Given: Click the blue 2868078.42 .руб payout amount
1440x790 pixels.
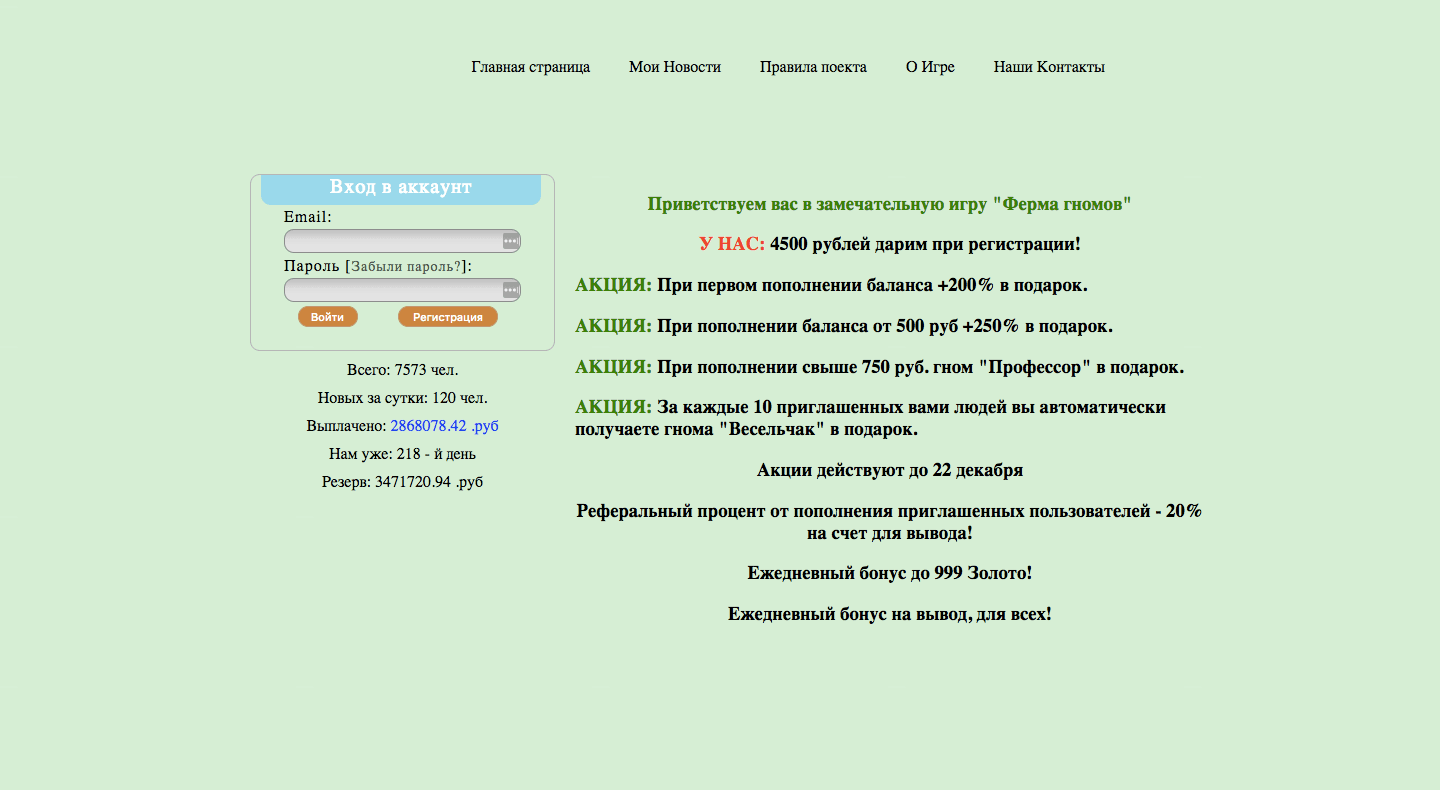Looking at the screenshot, I should [x=444, y=426].
